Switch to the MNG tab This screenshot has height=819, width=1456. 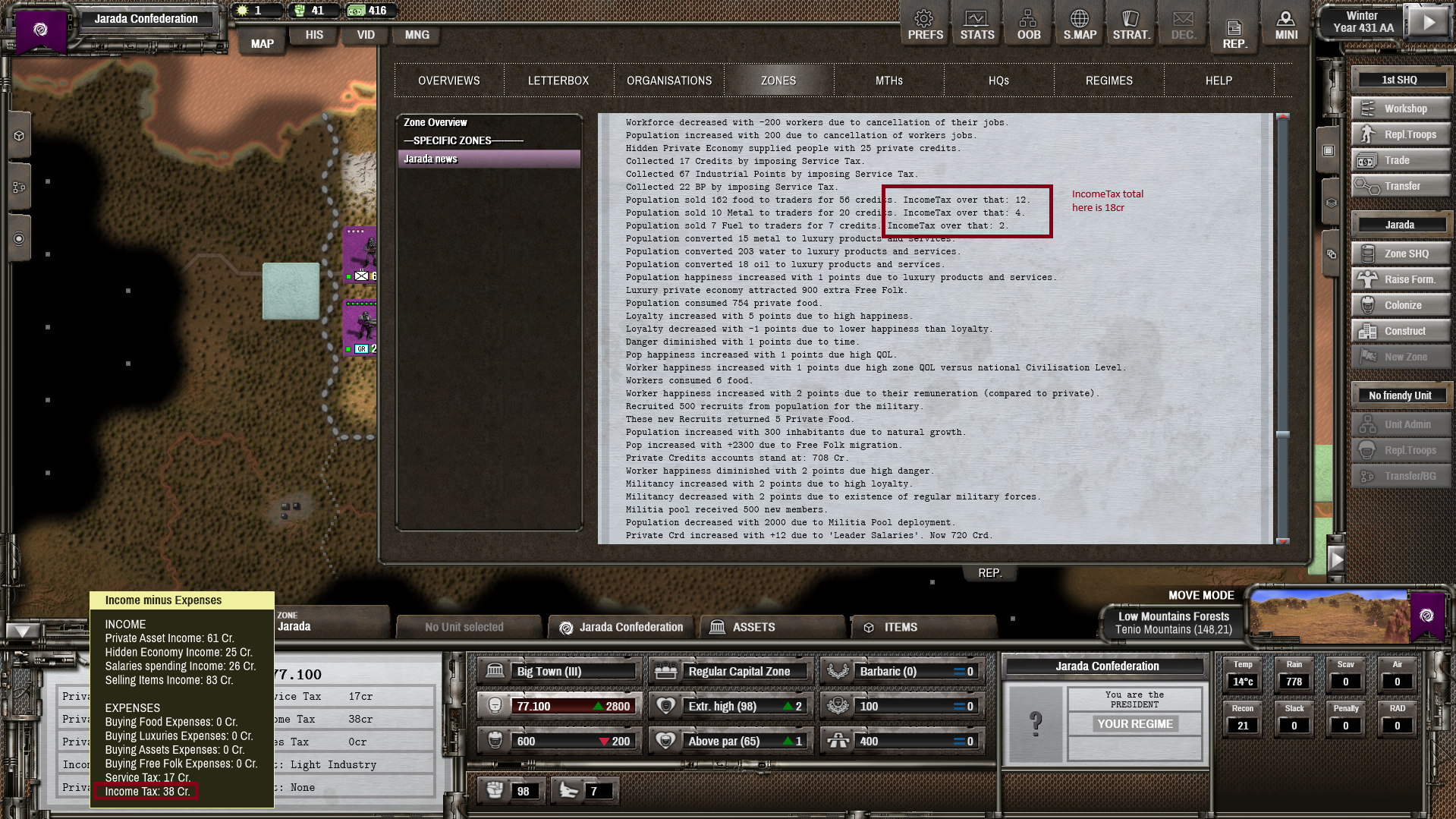point(417,35)
